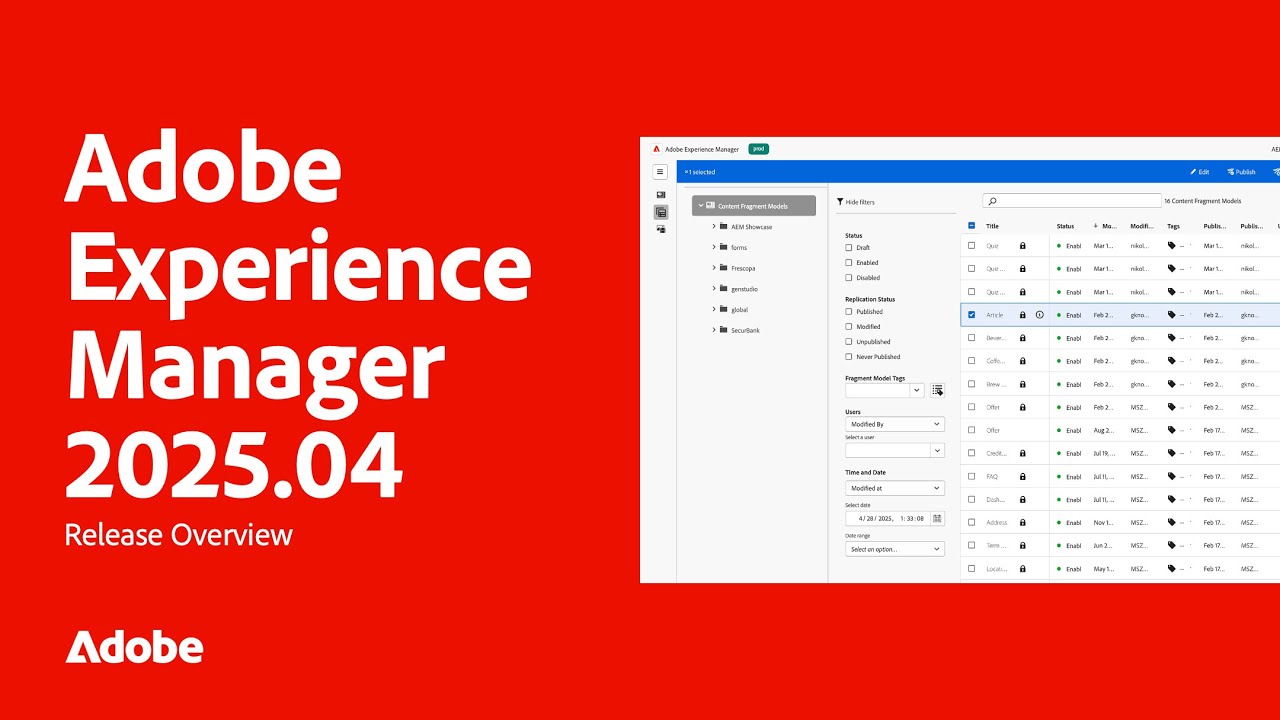Click the lock icon in the Credit row
The image size is (1280, 720).
1022,454
